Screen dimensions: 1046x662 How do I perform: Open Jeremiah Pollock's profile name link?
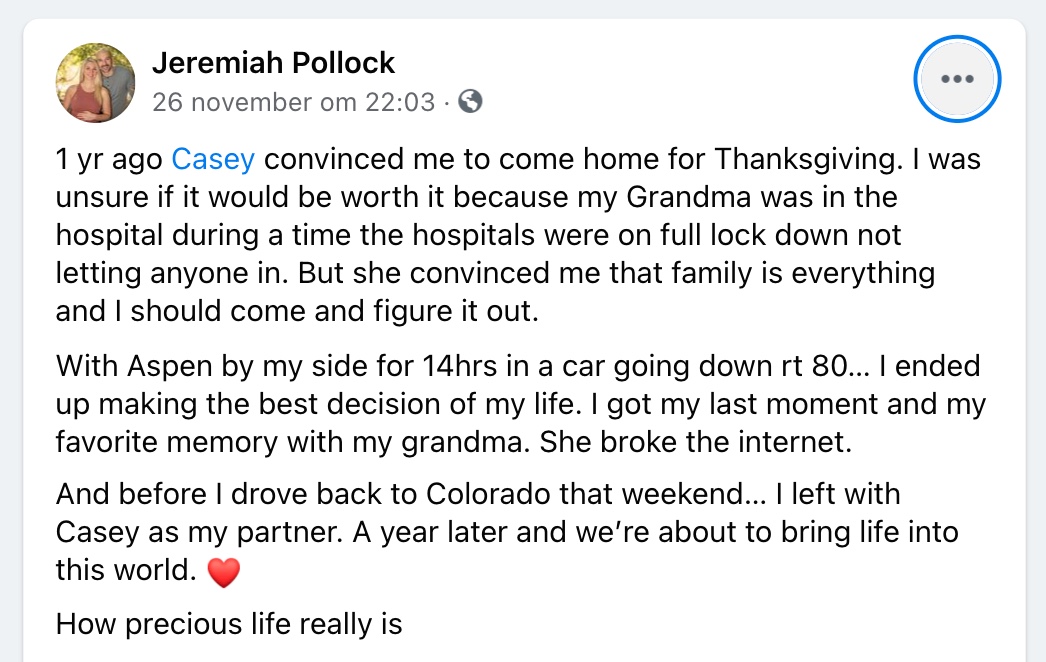(x=274, y=63)
